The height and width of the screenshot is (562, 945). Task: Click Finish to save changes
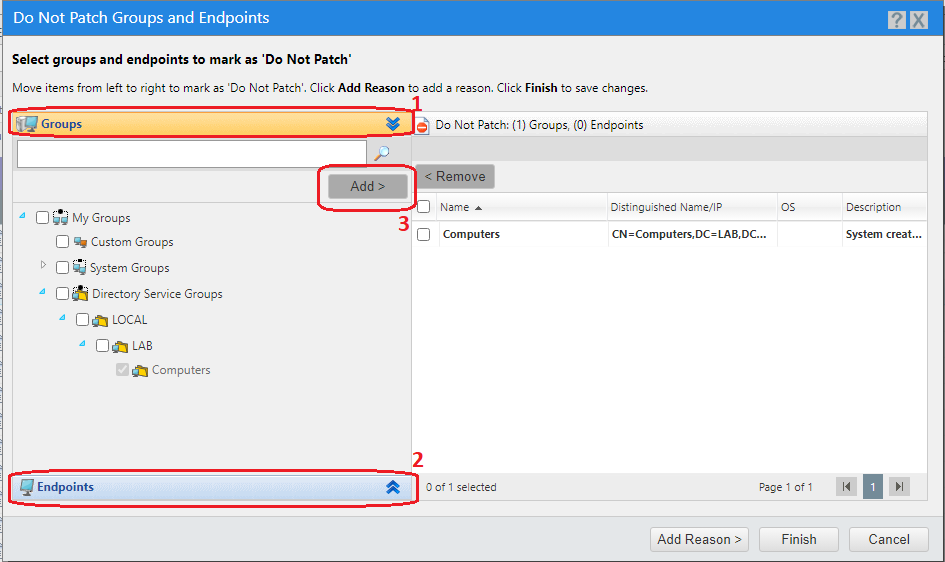coord(799,539)
